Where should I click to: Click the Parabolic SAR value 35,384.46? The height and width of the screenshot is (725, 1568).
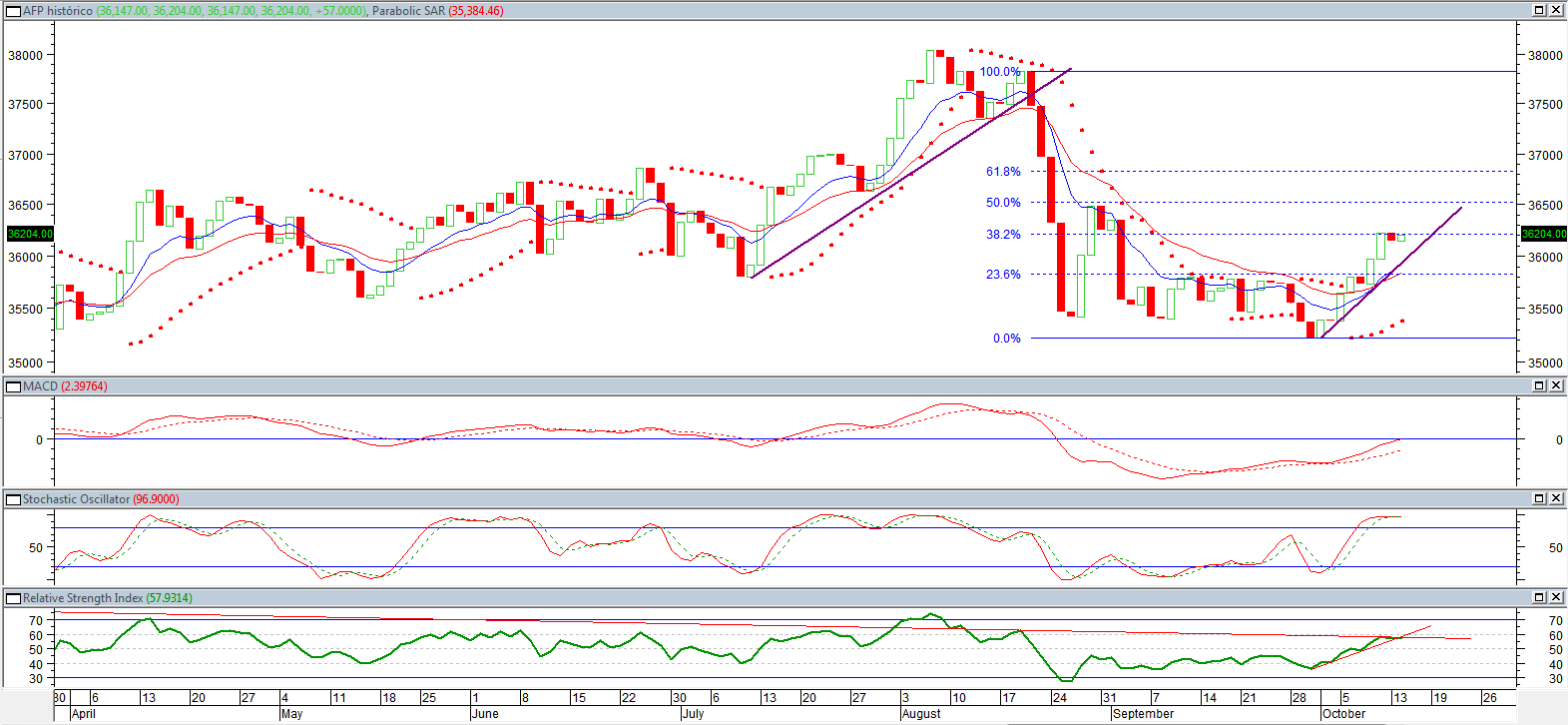pyautogui.click(x=476, y=11)
